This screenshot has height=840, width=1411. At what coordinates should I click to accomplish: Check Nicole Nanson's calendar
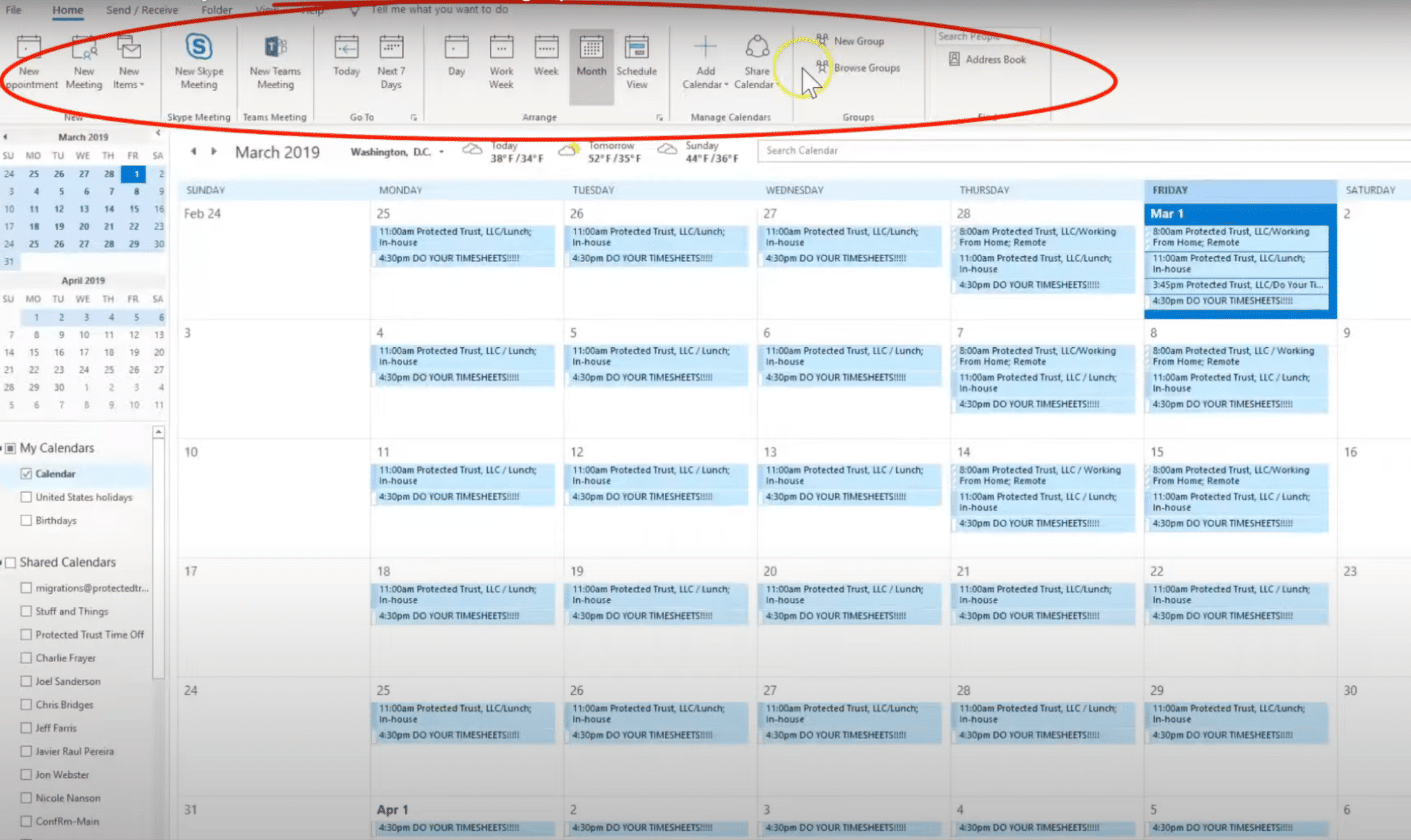click(x=26, y=798)
